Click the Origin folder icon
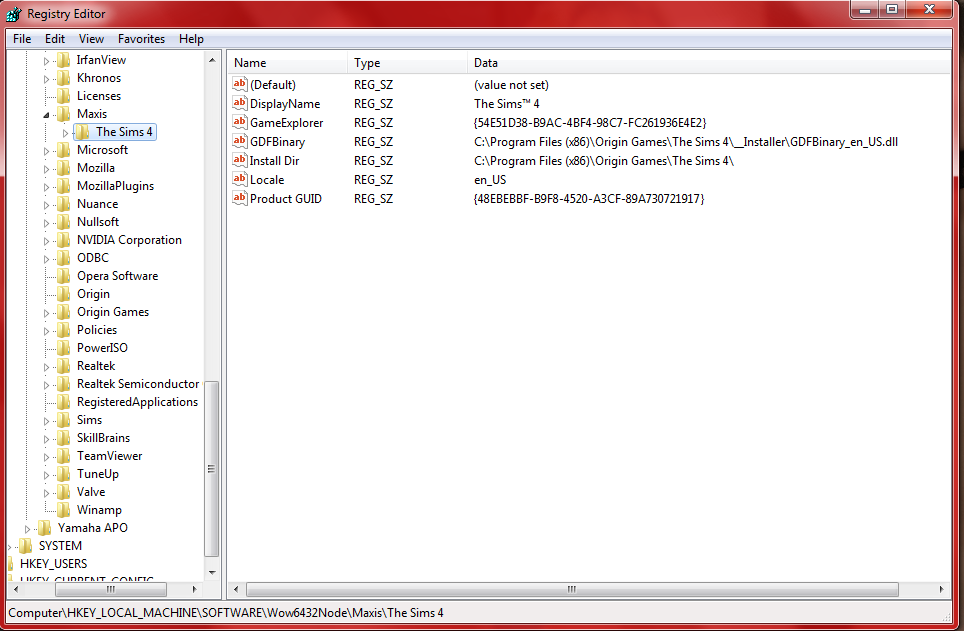Screen dimensions: 964x631 pos(63,293)
